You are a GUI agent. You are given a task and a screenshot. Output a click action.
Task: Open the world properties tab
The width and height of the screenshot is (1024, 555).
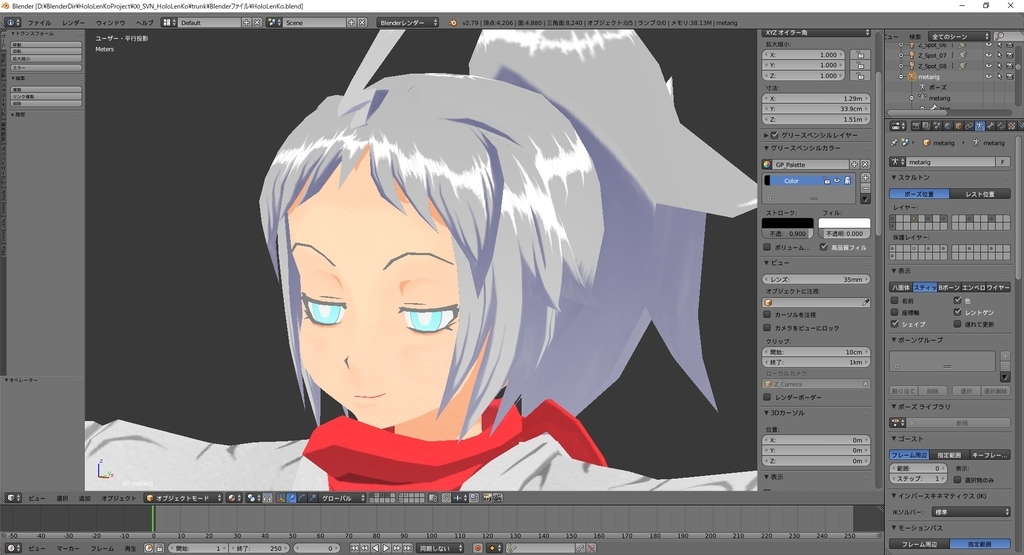click(948, 126)
